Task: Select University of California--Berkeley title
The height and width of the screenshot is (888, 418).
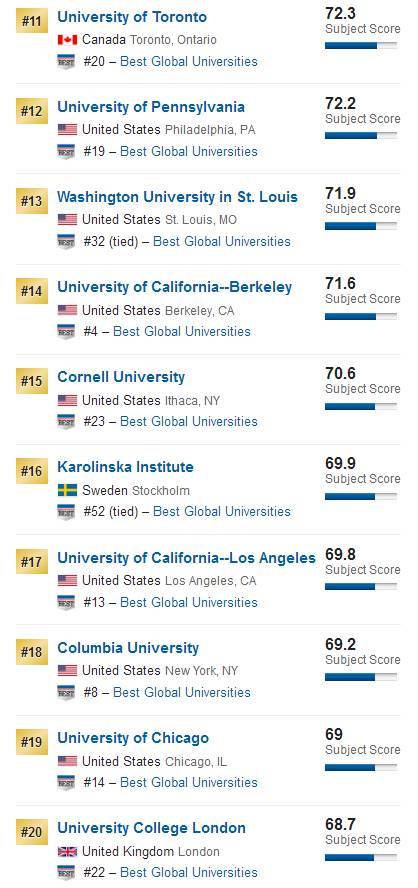Action: [174, 287]
